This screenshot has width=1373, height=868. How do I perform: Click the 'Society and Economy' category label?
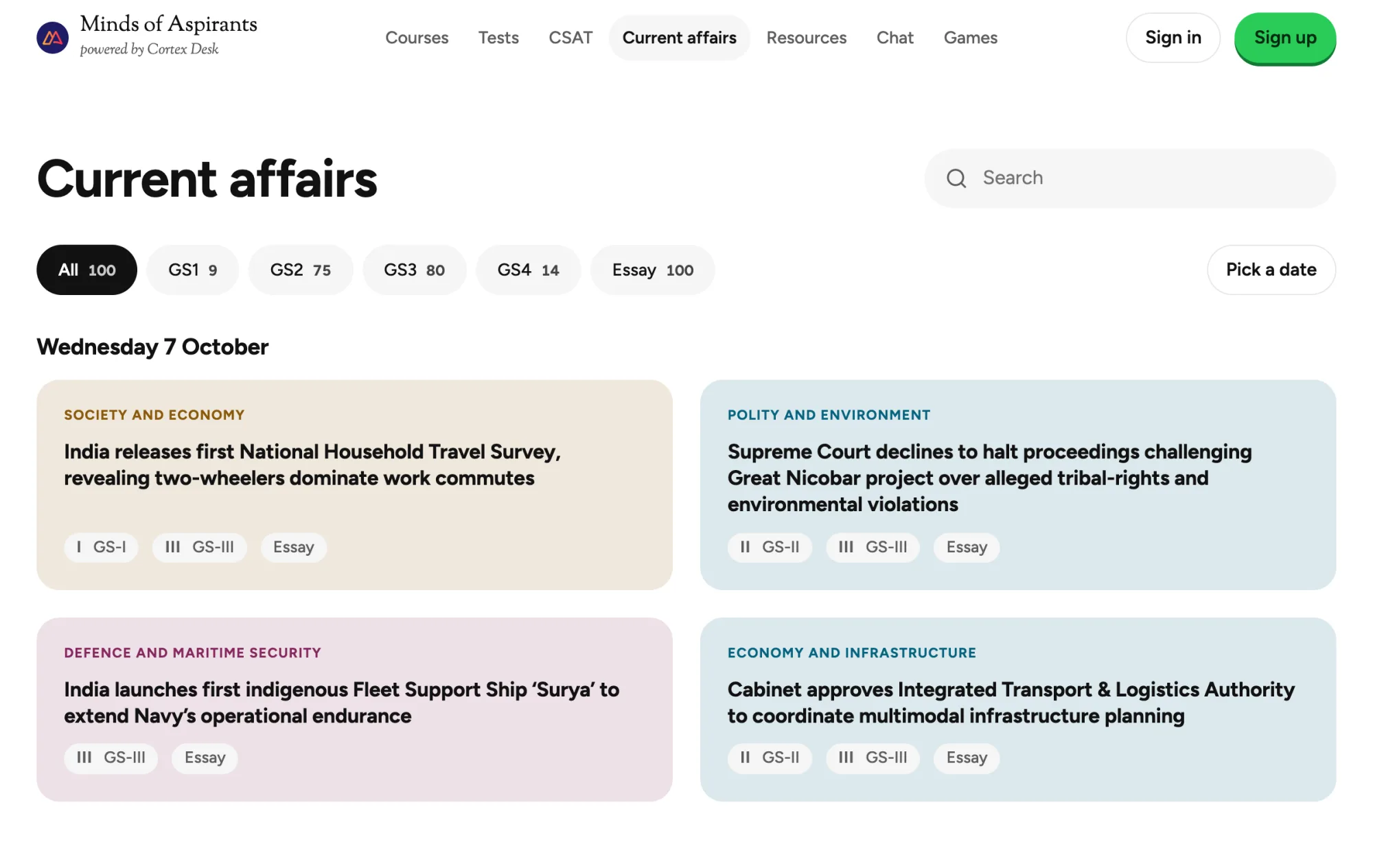tap(154, 415)
